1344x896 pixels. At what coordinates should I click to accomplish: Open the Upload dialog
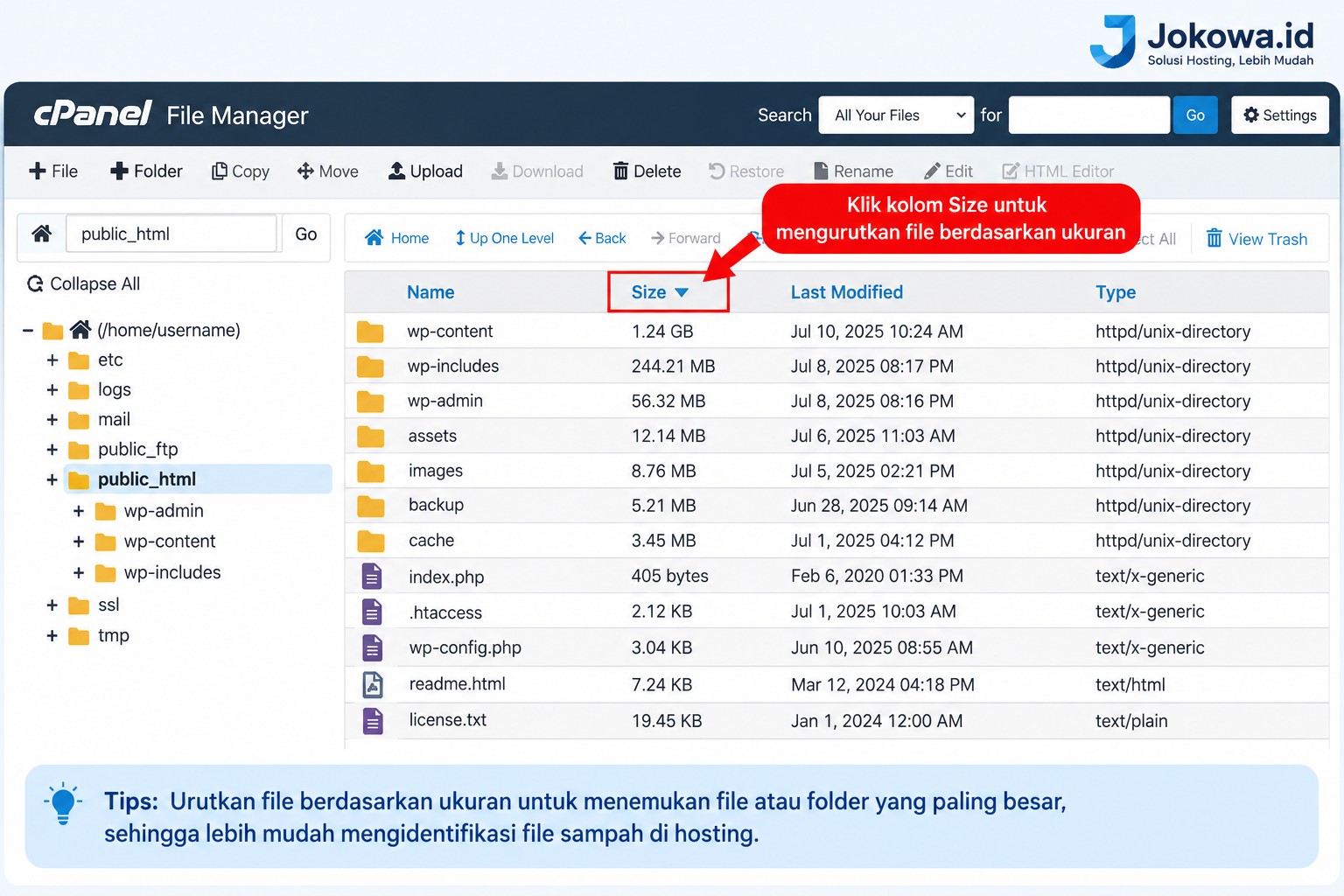click(x=426, y=171)
